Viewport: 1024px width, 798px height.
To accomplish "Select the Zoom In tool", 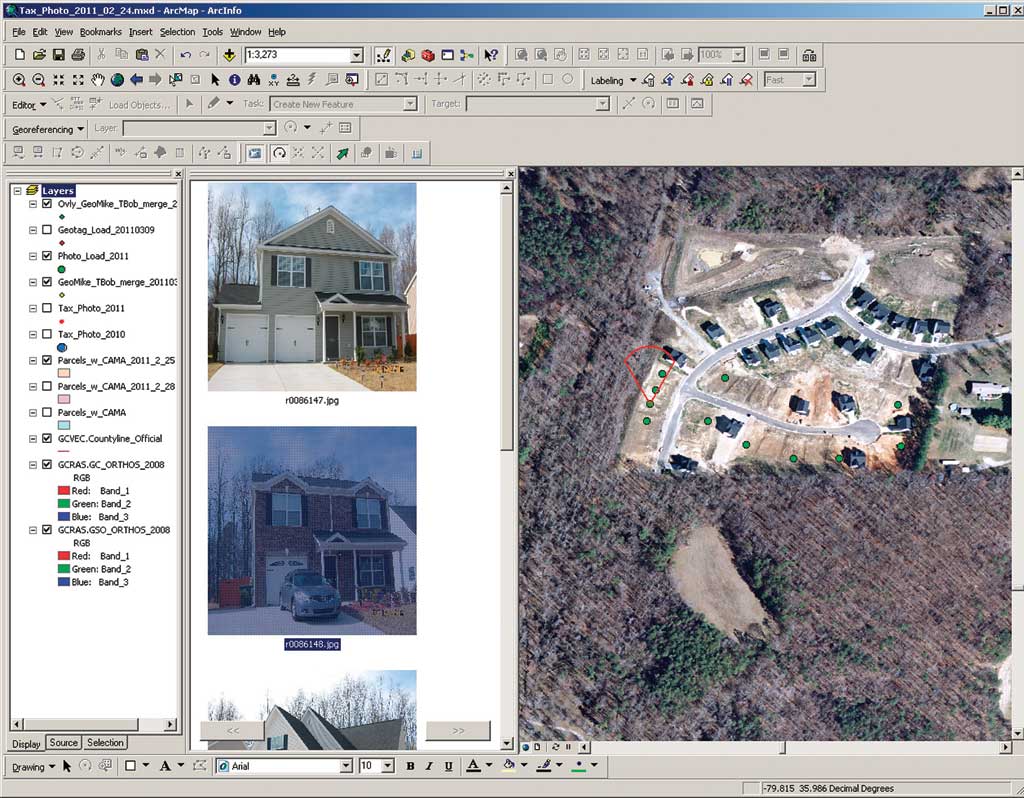I will click(20, 80).
